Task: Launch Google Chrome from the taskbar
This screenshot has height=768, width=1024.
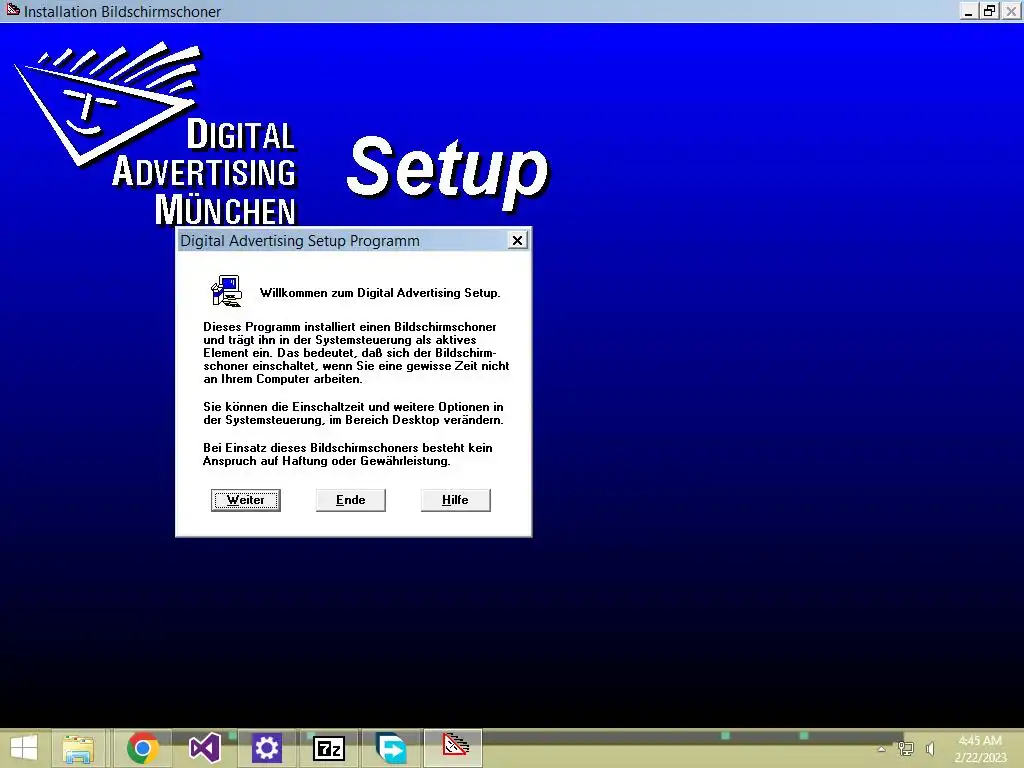Action: click(143, 748)
